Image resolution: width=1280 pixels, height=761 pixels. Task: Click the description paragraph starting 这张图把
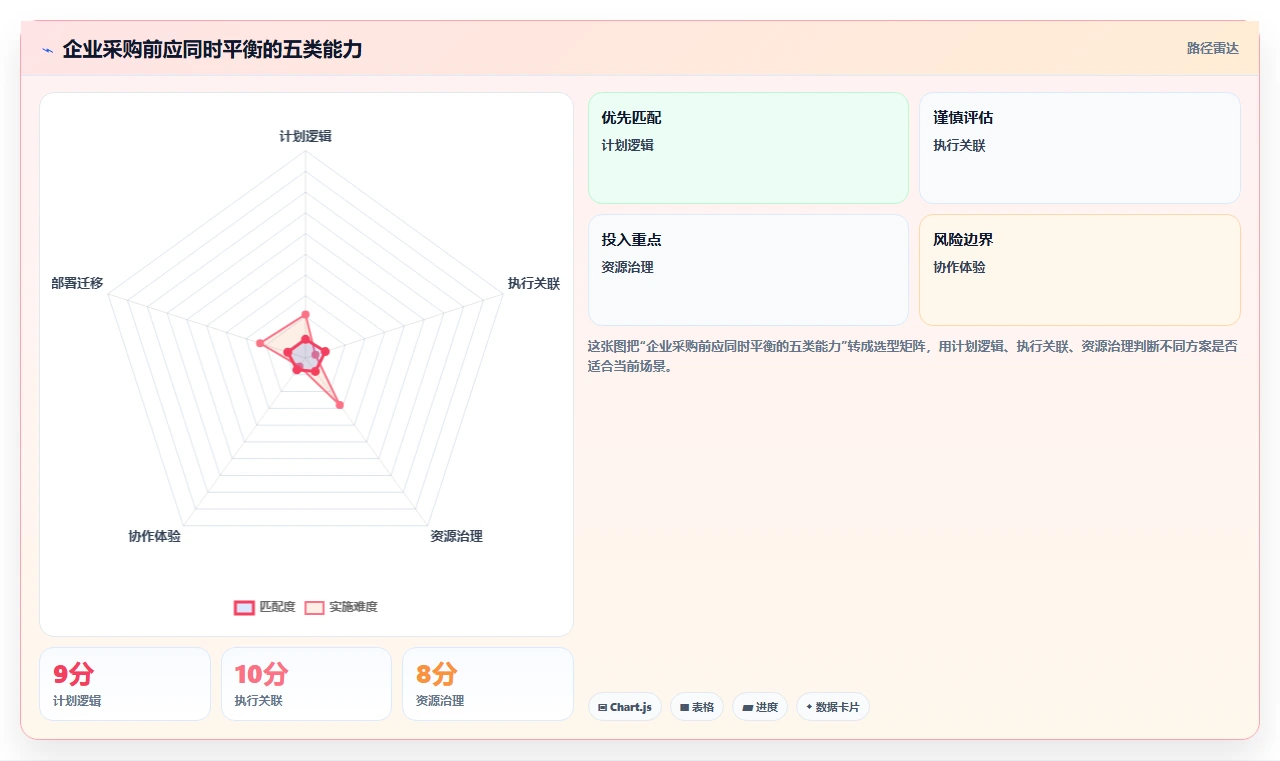pyautogui.click(x=913, y=356)
